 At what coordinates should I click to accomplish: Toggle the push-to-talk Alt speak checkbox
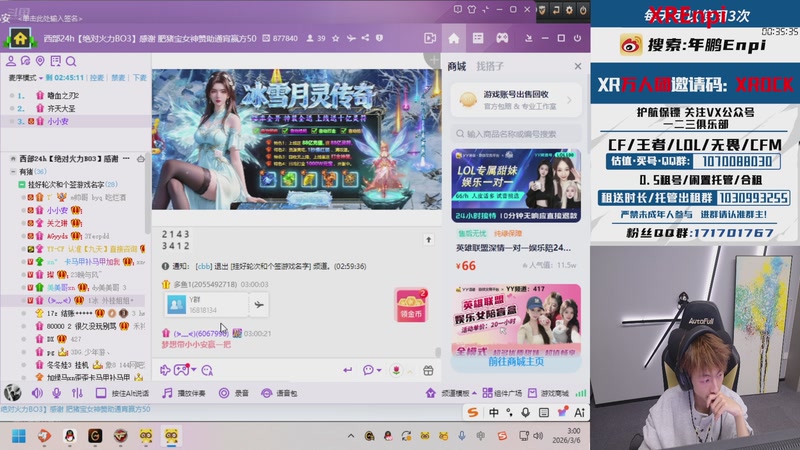(x=101, y=393)
